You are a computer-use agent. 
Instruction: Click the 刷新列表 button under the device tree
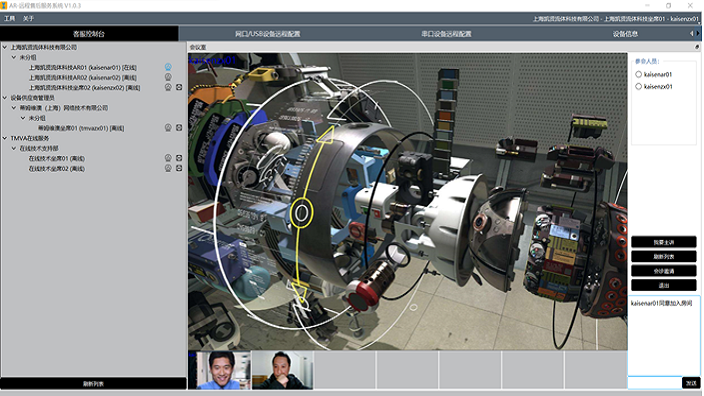pyautogui.click(x=93, y=383)
